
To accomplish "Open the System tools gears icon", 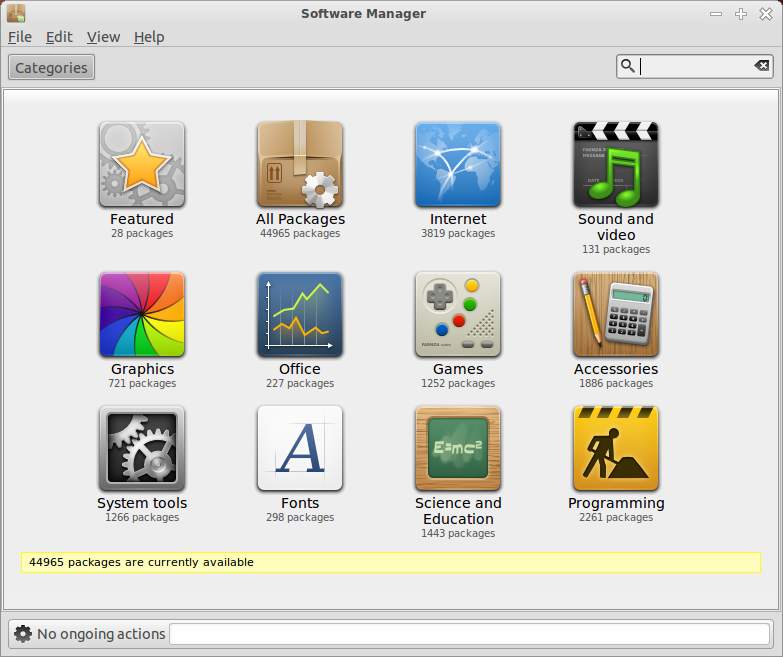I will [x=142, y=448].
